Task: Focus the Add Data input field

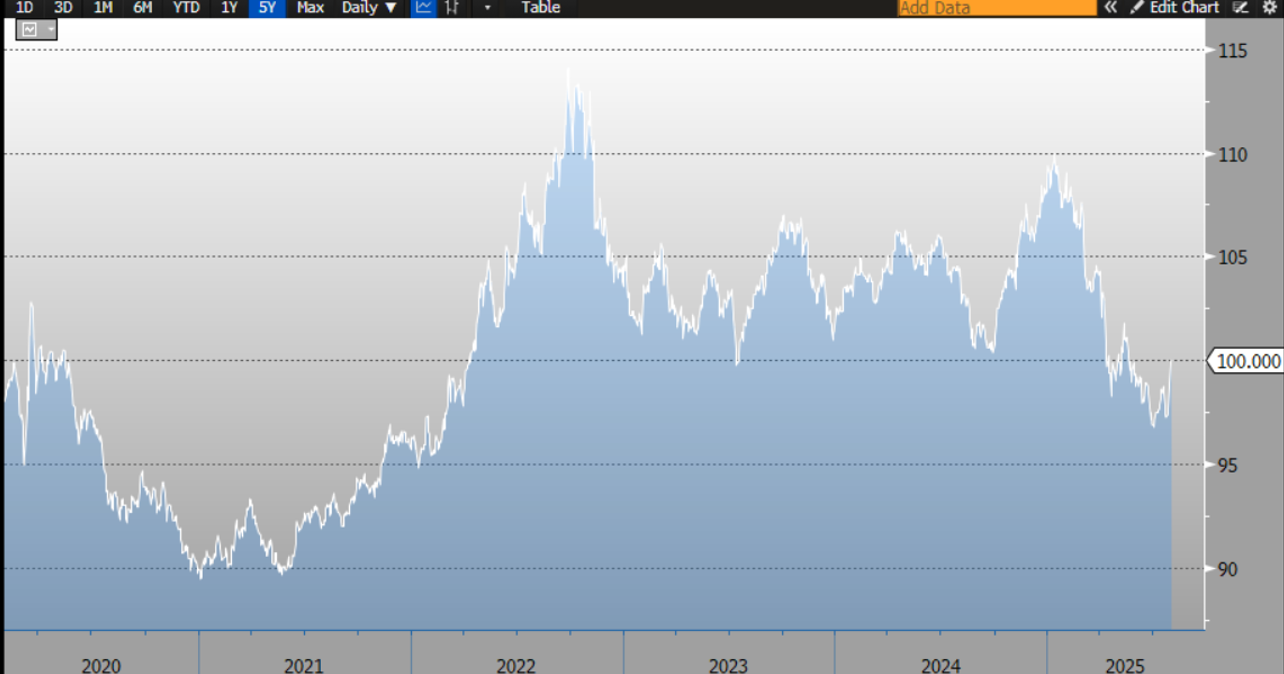Action: click(996, 7)
